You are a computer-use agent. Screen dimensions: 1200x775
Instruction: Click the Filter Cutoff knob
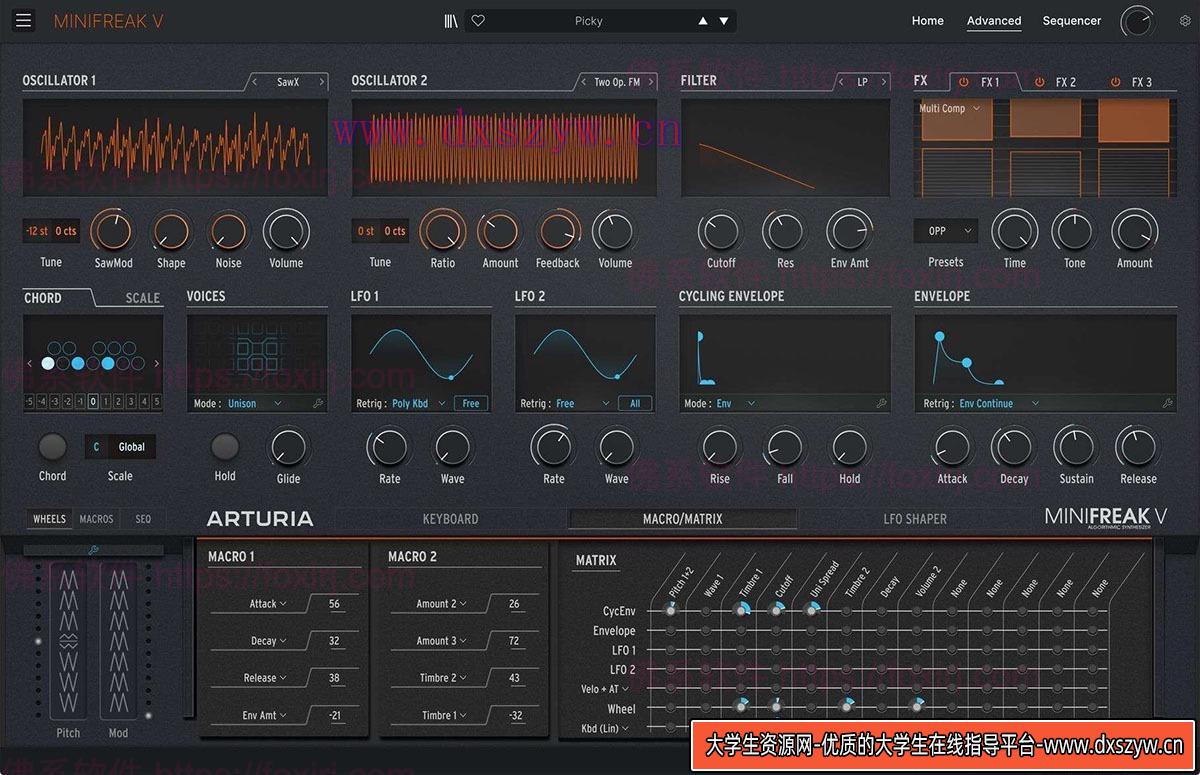click(721, 232)
